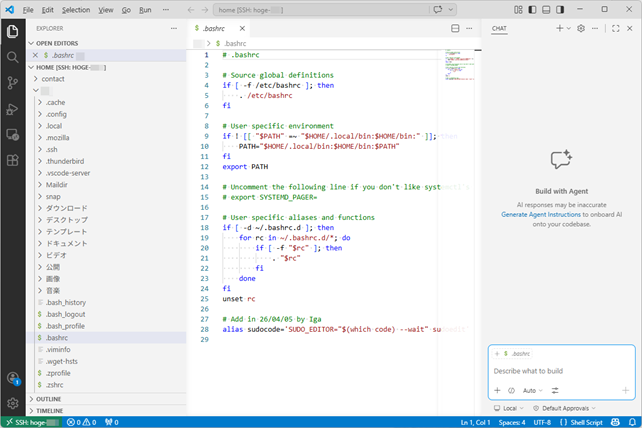Open the View menu
642x428 pixels.
105,9
